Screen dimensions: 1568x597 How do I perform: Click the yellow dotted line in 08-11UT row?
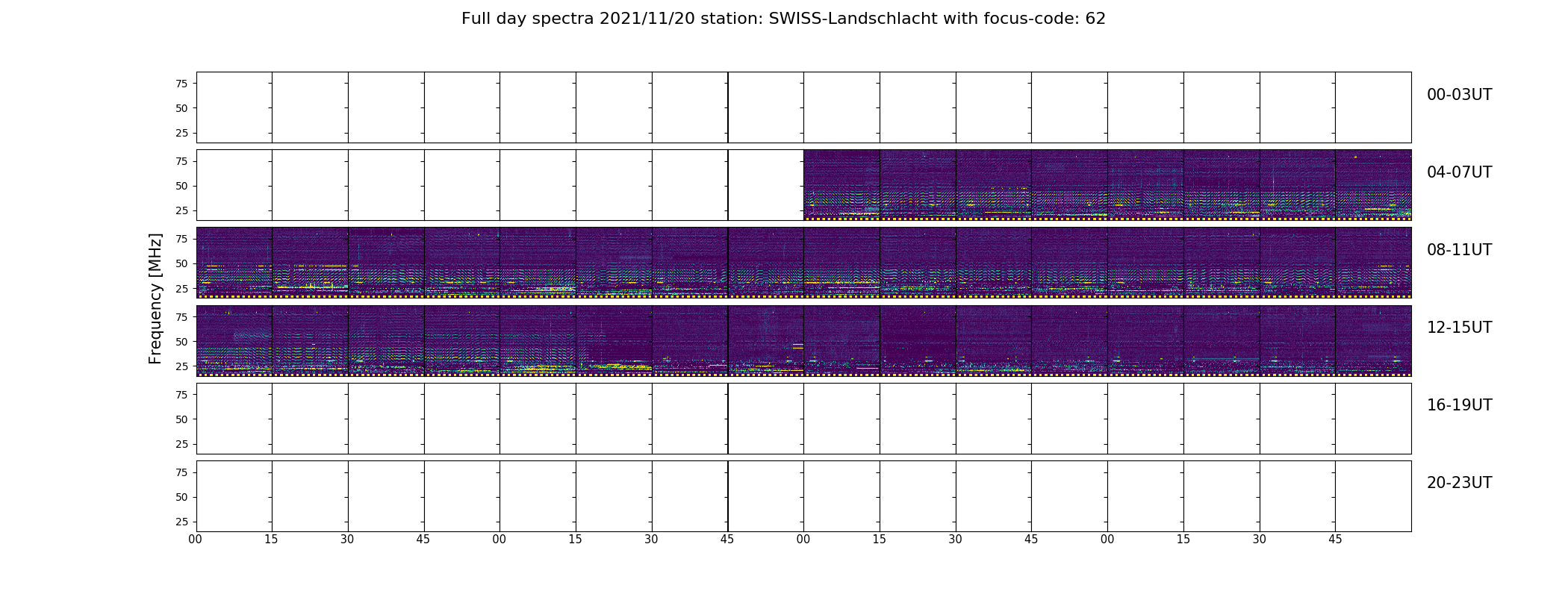tap(803, 296)
